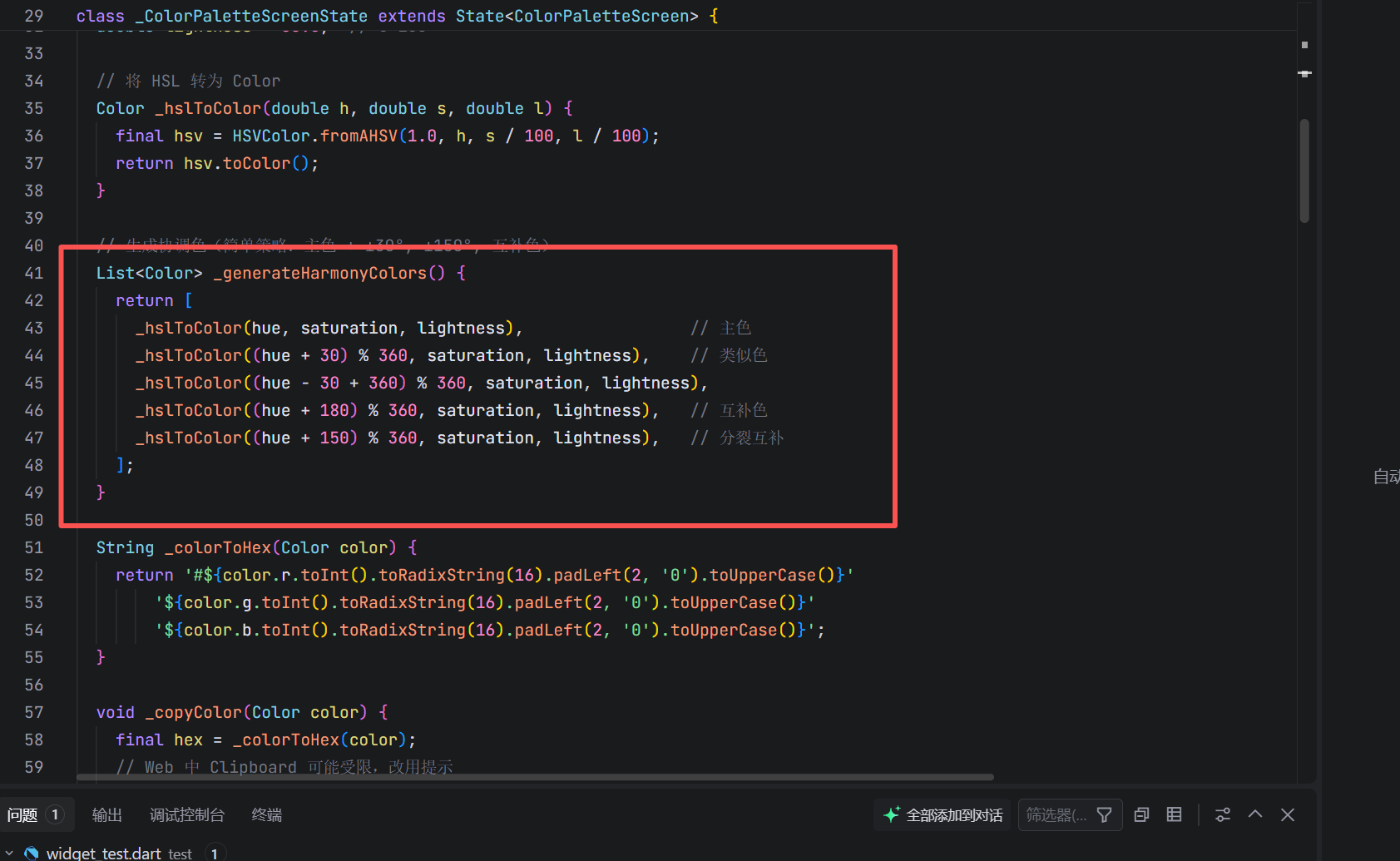Open the filter funnel options
The width and height of the screenshot is (1400, 861).
coord(1104,814)
